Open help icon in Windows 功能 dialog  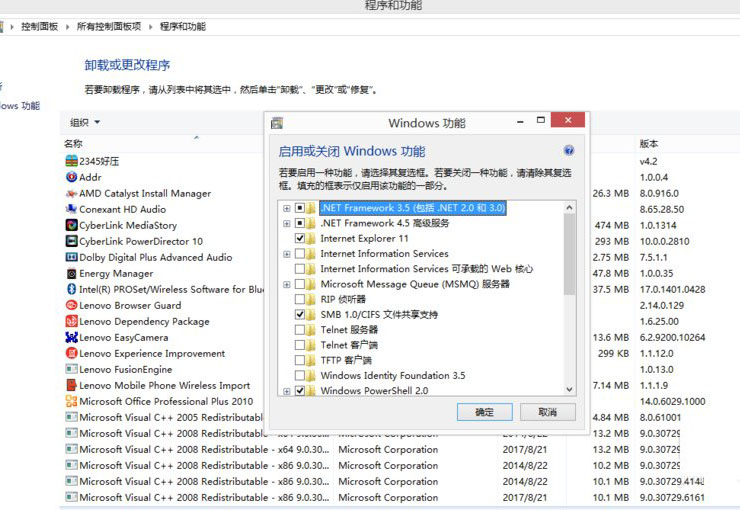[569, 150]
